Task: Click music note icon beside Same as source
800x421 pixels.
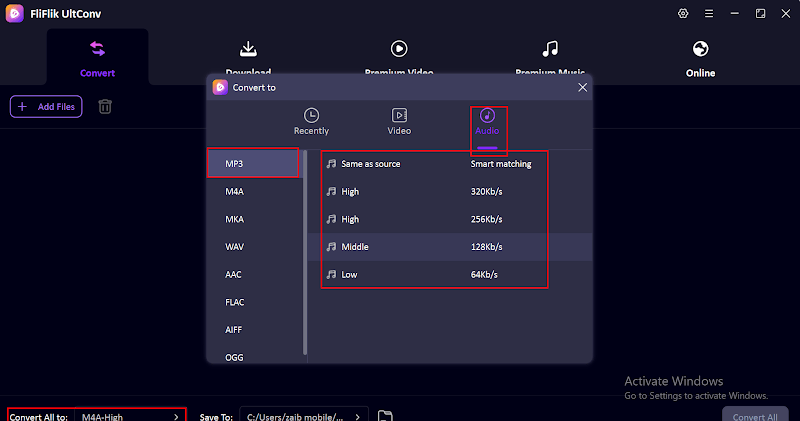Action: point(332,164)
